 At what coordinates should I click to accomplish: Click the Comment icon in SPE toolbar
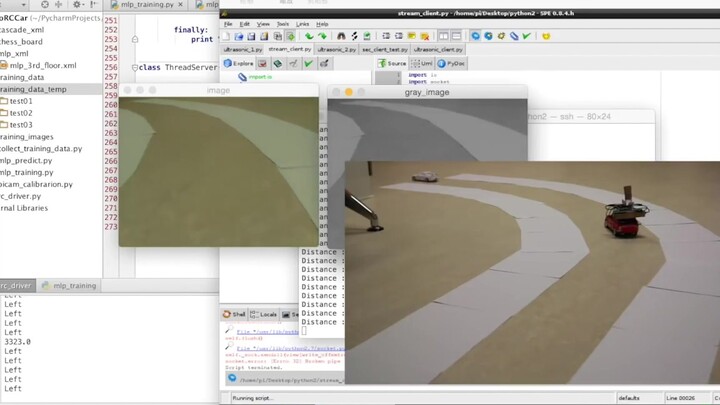[x=411, y=36]
